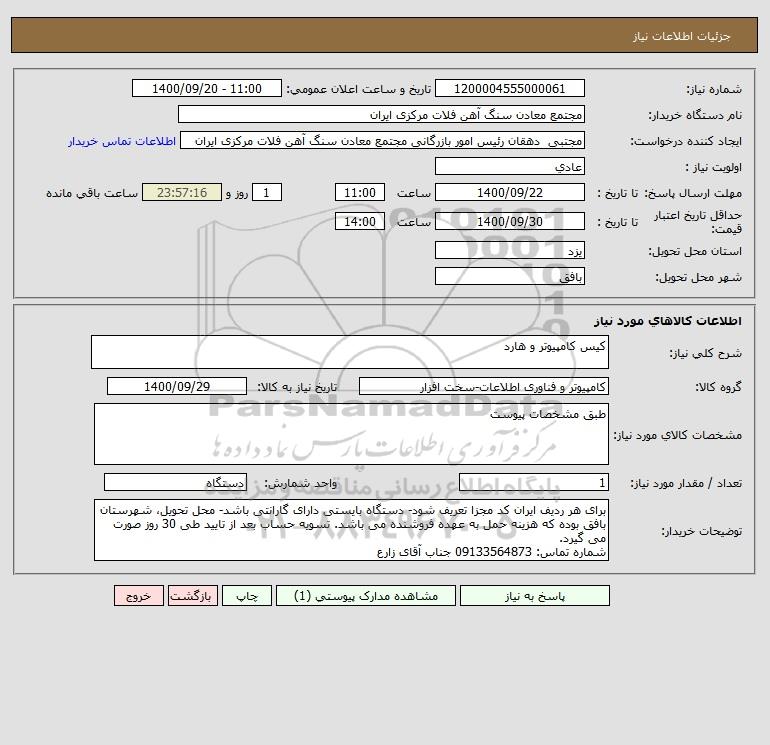Click label 'شرح کلی نیاز:'
Viewport: 770px width, 745px height.
706,353
